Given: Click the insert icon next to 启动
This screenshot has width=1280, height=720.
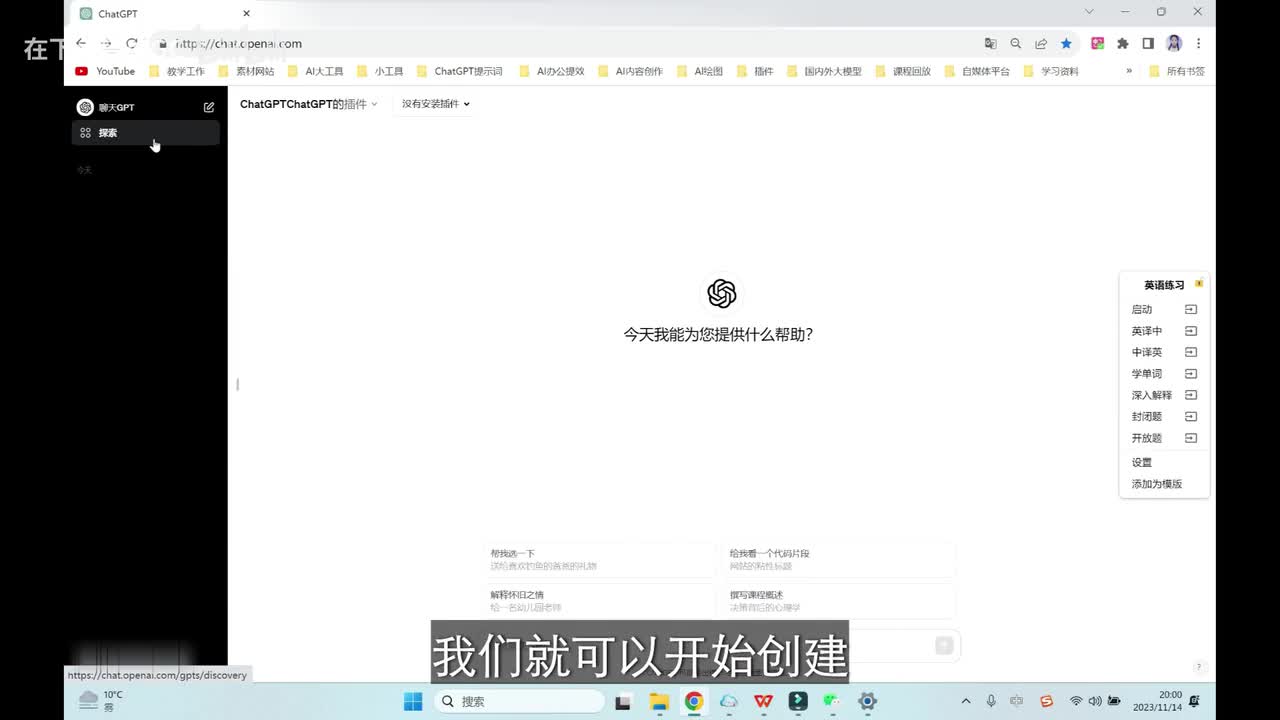Looking at the screenshot, I should 1190,310.
